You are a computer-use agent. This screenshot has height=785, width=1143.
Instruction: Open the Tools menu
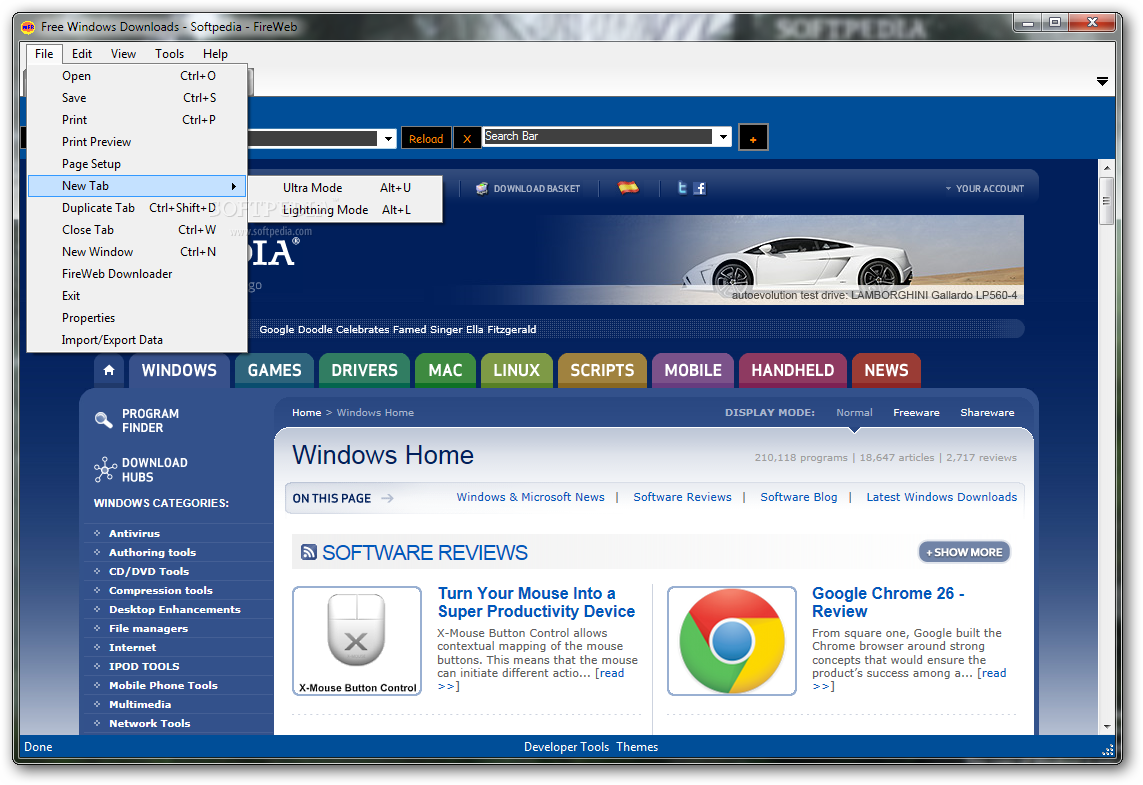(169, 53)
